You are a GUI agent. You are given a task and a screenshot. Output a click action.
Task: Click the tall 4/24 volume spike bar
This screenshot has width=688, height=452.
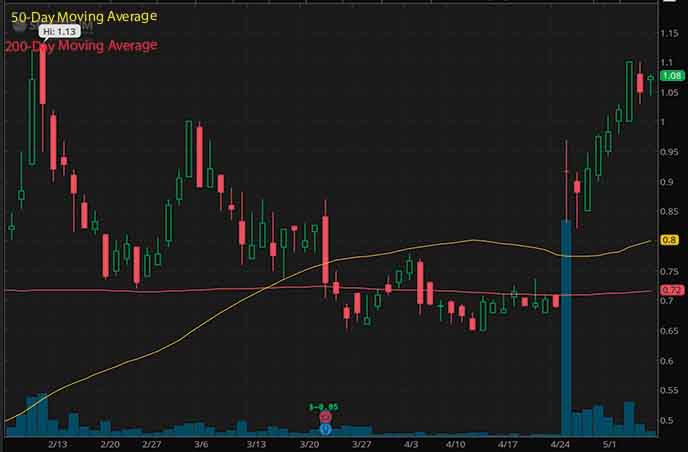566,327
